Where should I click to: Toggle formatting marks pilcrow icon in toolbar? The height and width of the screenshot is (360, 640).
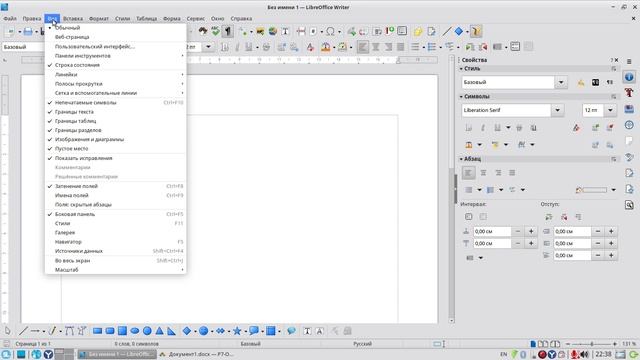coord(228,31)
